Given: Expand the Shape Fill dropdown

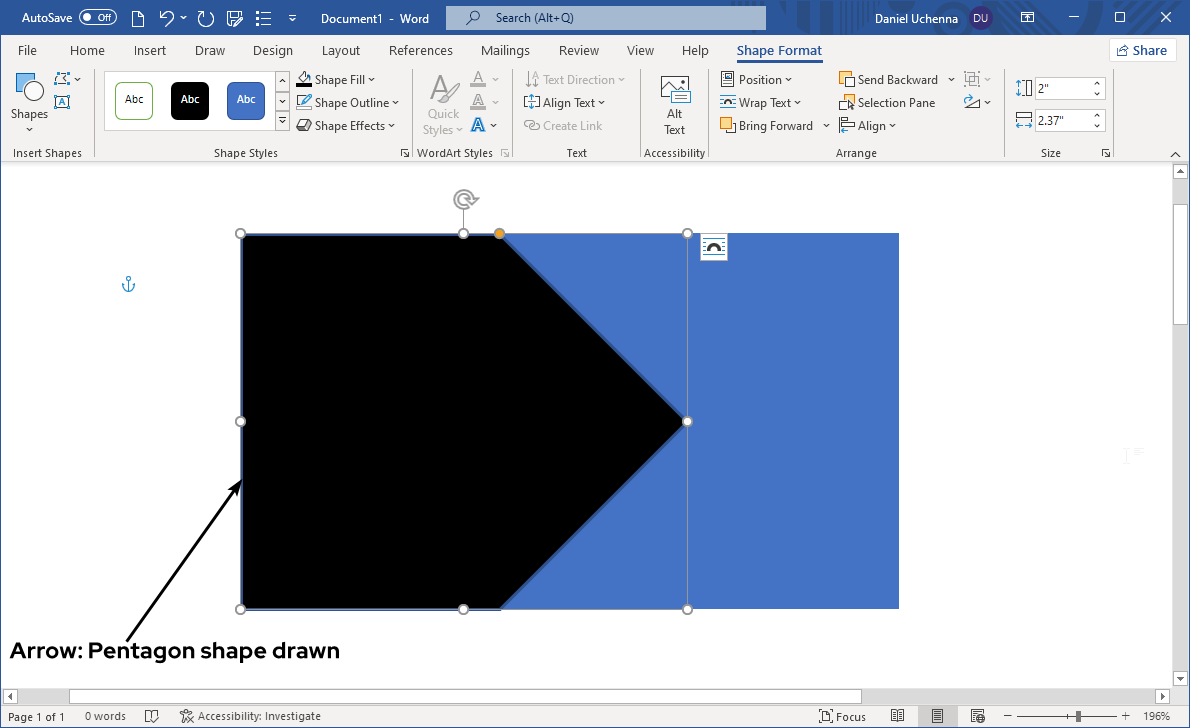Looking at the screenshot, I should point(371,80).
